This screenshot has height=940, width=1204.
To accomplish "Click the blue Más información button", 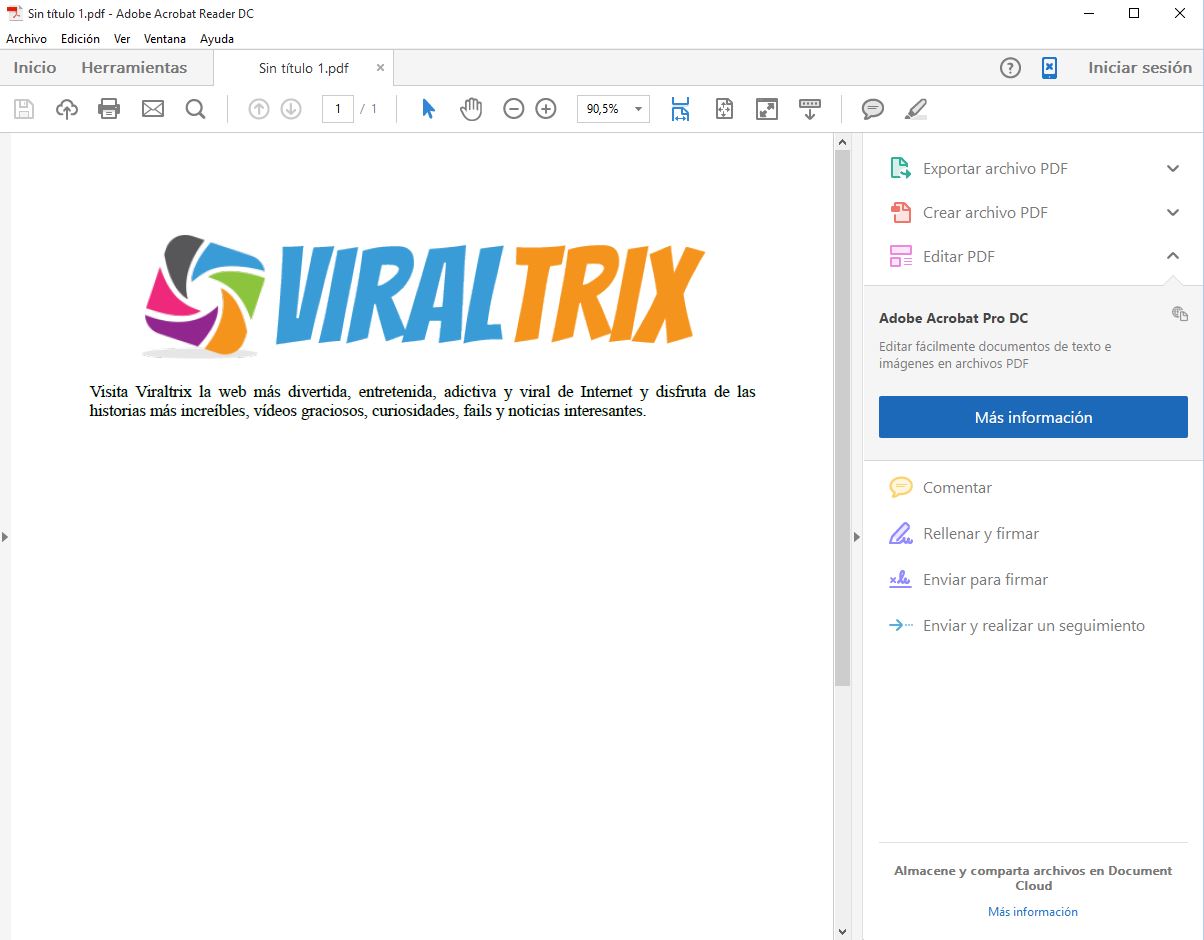I will (x=1033, y=417).
